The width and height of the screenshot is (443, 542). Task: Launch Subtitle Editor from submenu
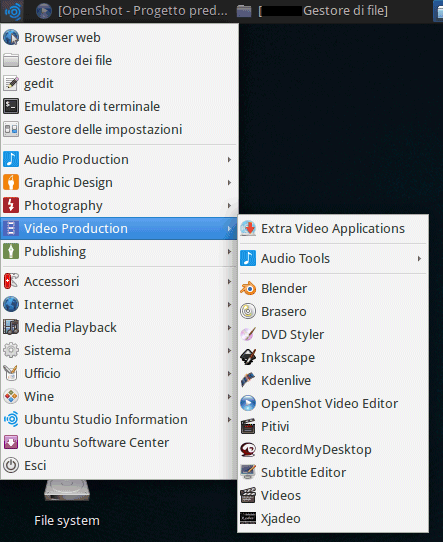point(333,473)
